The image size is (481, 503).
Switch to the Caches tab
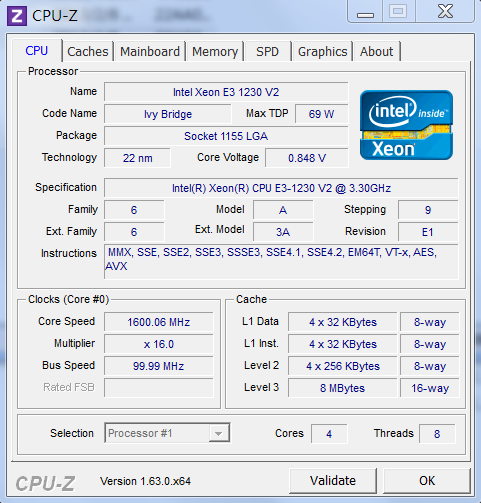click(x=88, y=51)
